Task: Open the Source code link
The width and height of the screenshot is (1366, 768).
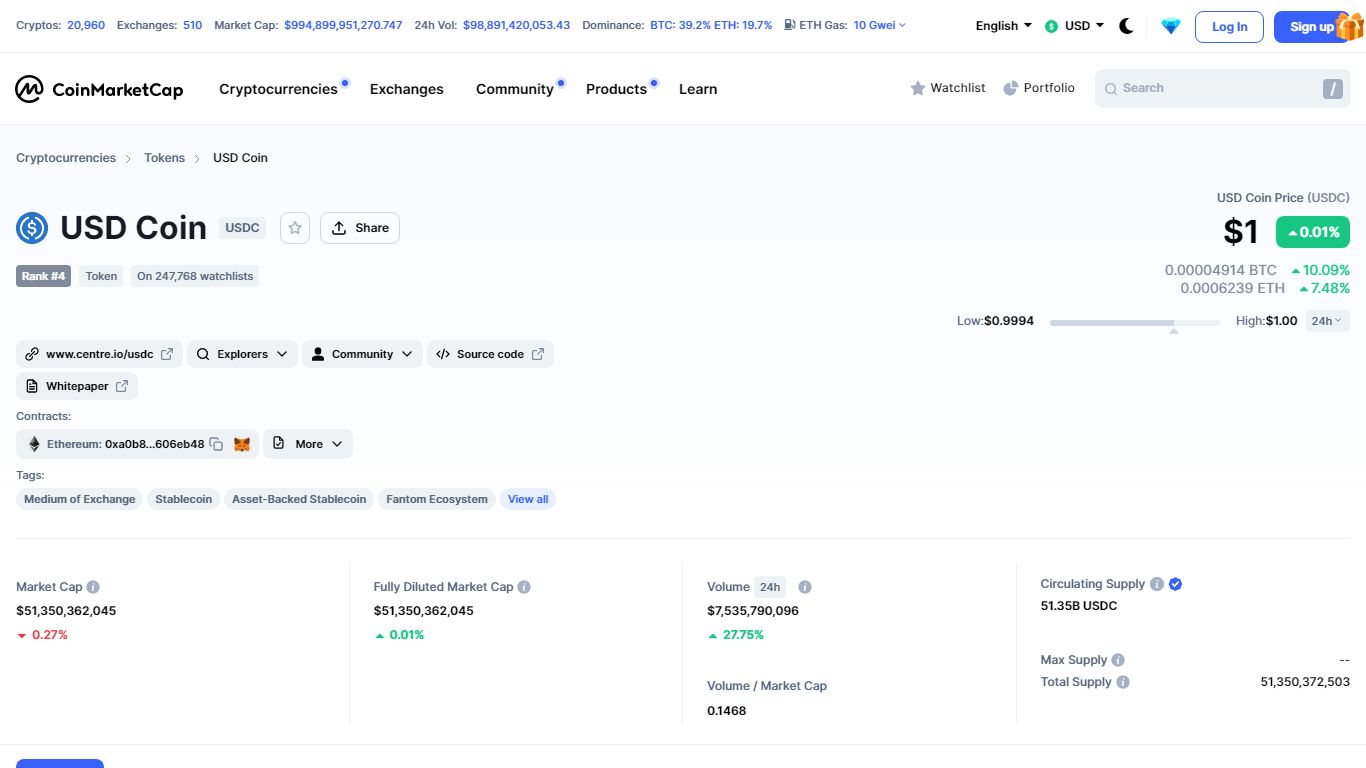Action: (490, 354)
